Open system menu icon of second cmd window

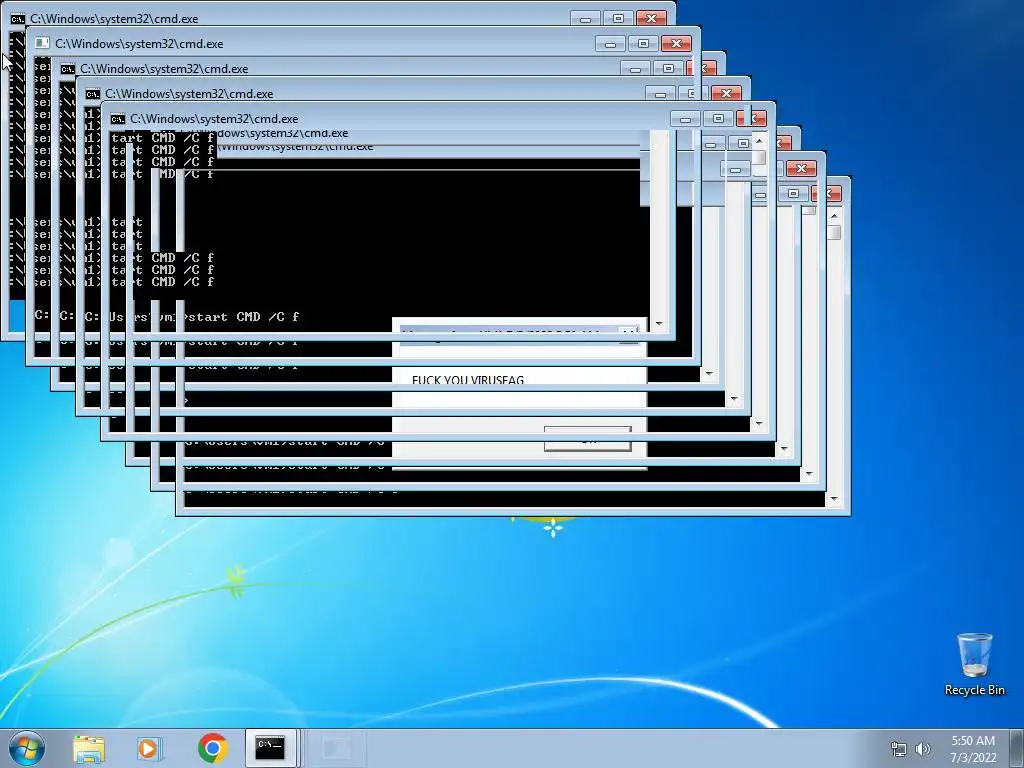pos(42,44)
